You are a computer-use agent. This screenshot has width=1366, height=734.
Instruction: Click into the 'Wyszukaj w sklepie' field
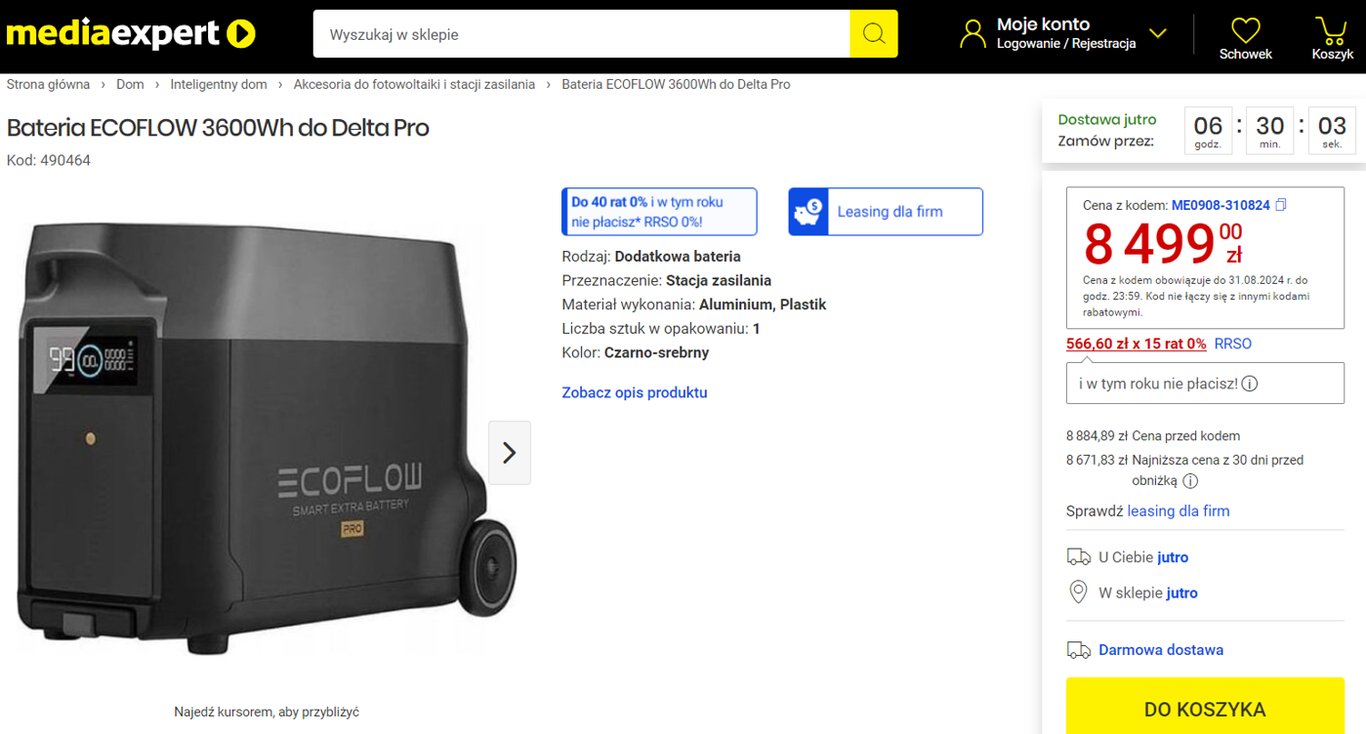pos(580,34)
